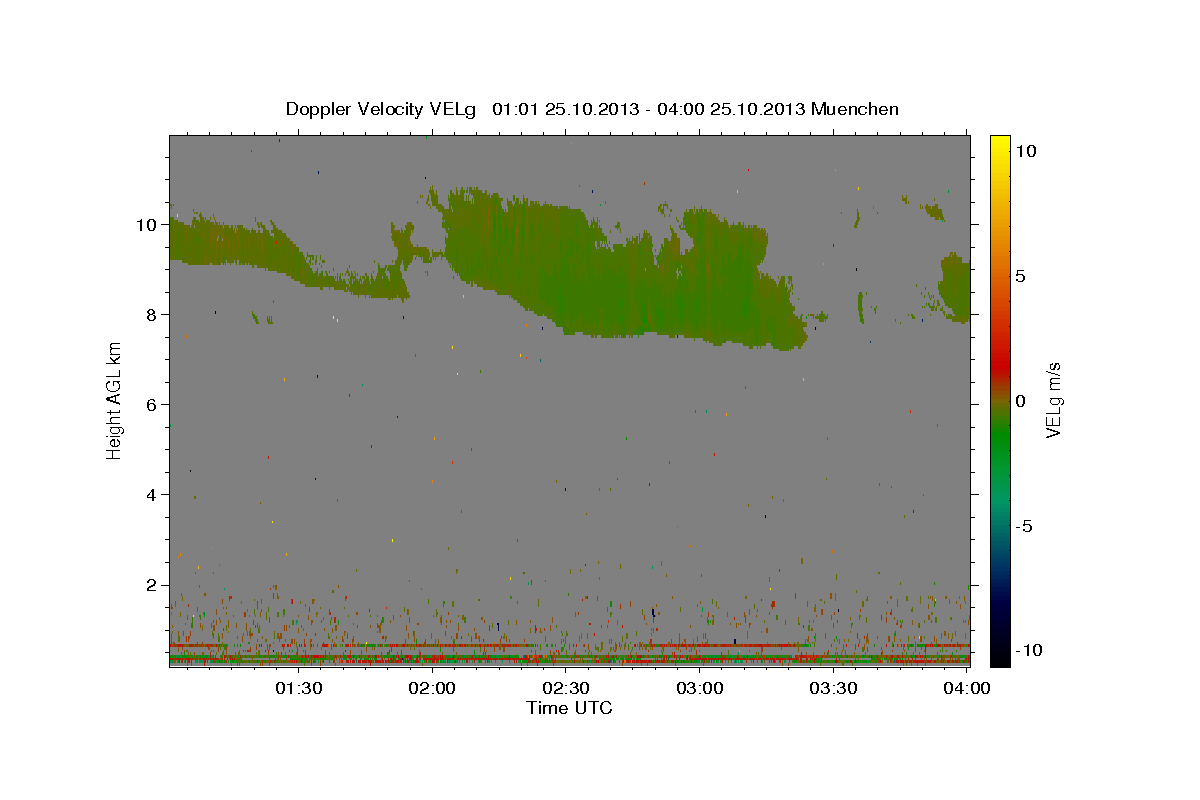Click the height tick label '2'

(153, 585)
